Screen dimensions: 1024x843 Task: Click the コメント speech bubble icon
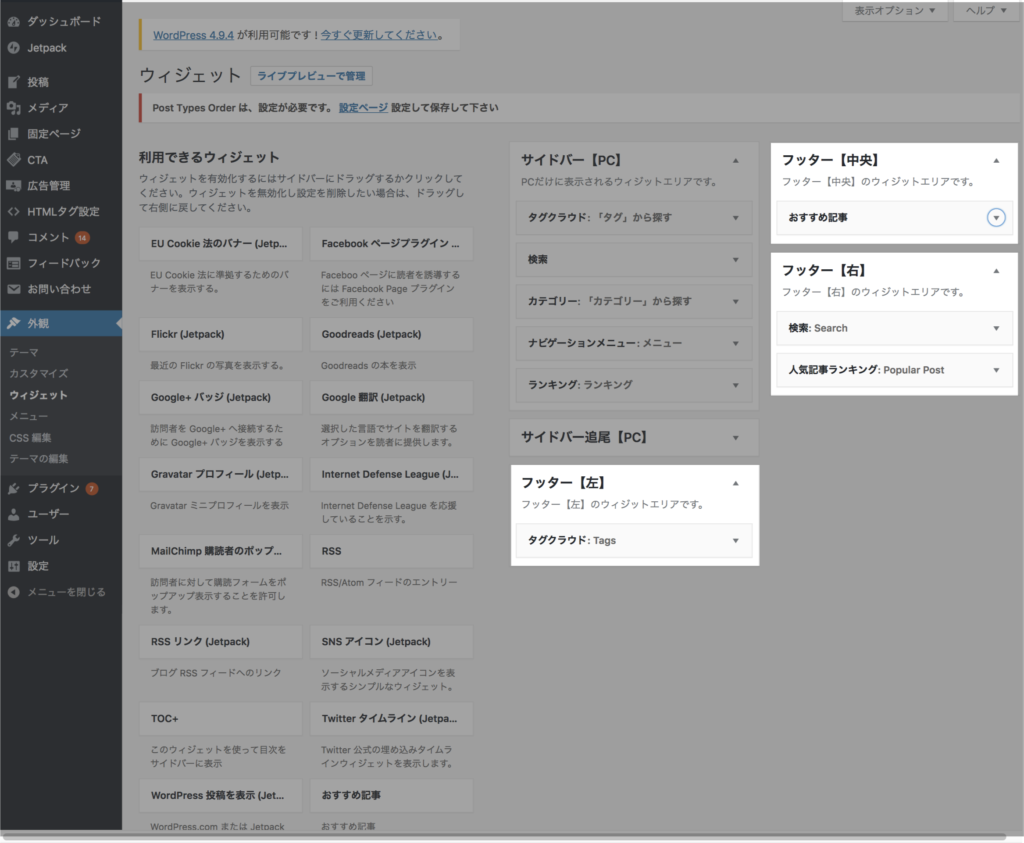pyautogui.click(x=15, y=235)
